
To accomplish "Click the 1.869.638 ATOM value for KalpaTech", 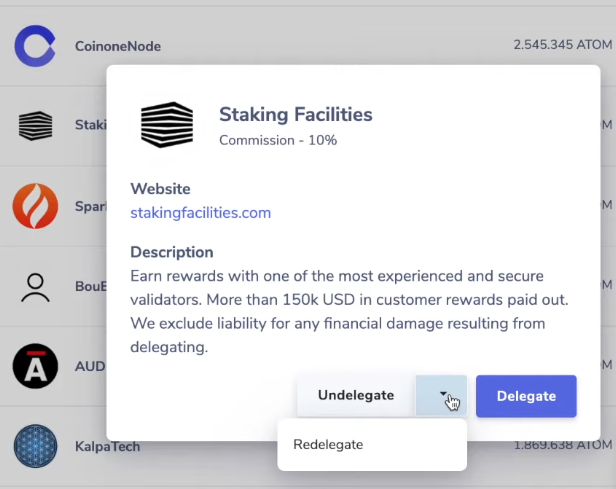I will [563, 445].
